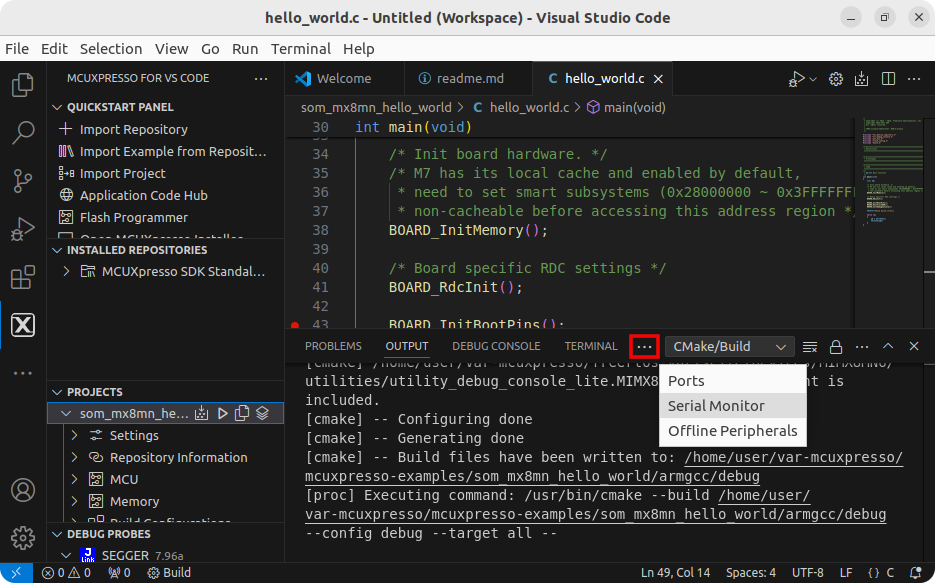This screenshot has width=935, height=583.
Task: Open Manage gear icon at bottom left
Action: point(22,538)
